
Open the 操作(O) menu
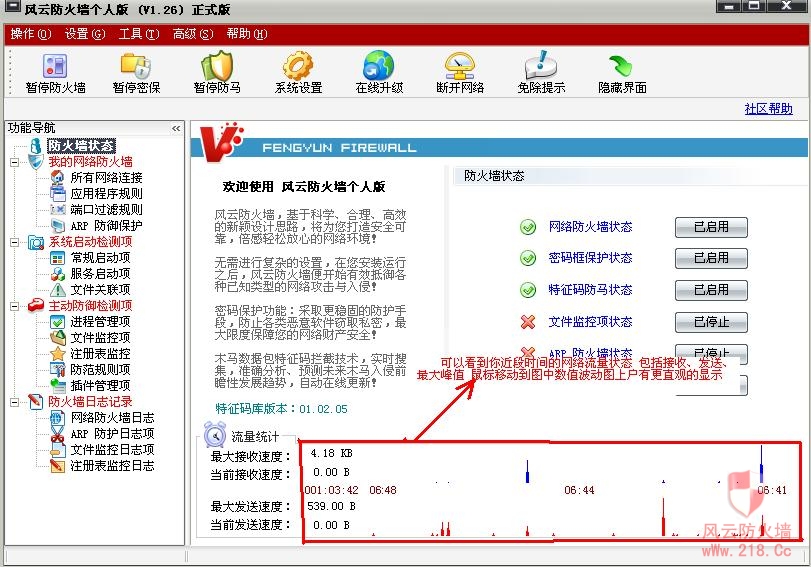(x=31, y=34)
